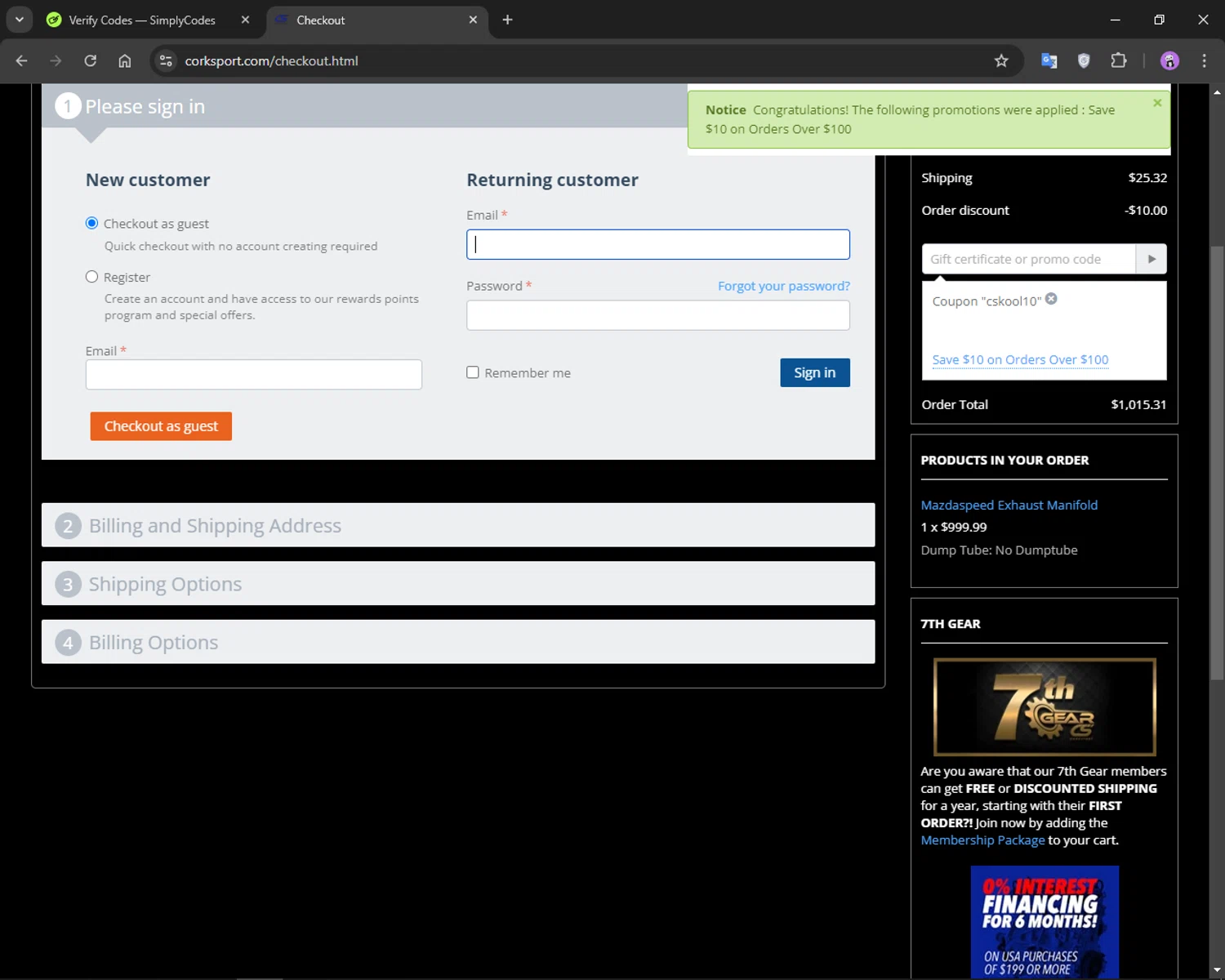This screenshot has width=1225, height=980.
Task: Open the extensions puzzle icon
Action: [1118, 60]
